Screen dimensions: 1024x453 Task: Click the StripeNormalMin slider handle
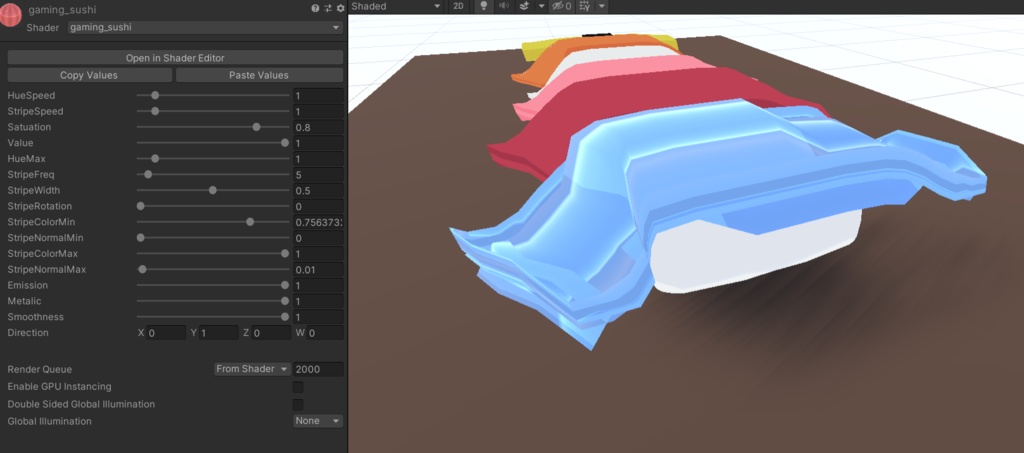tap(140, 238)
